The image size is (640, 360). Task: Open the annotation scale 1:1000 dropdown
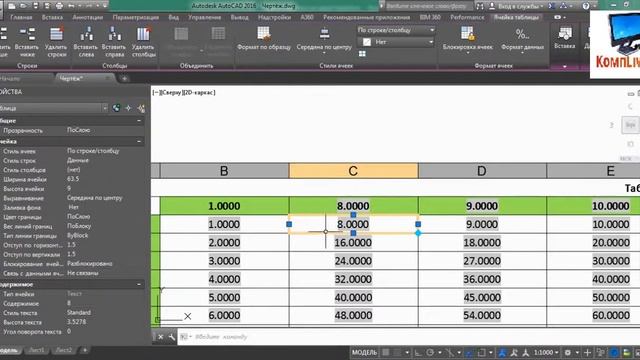pyautogui.click(x=547, y=352)
